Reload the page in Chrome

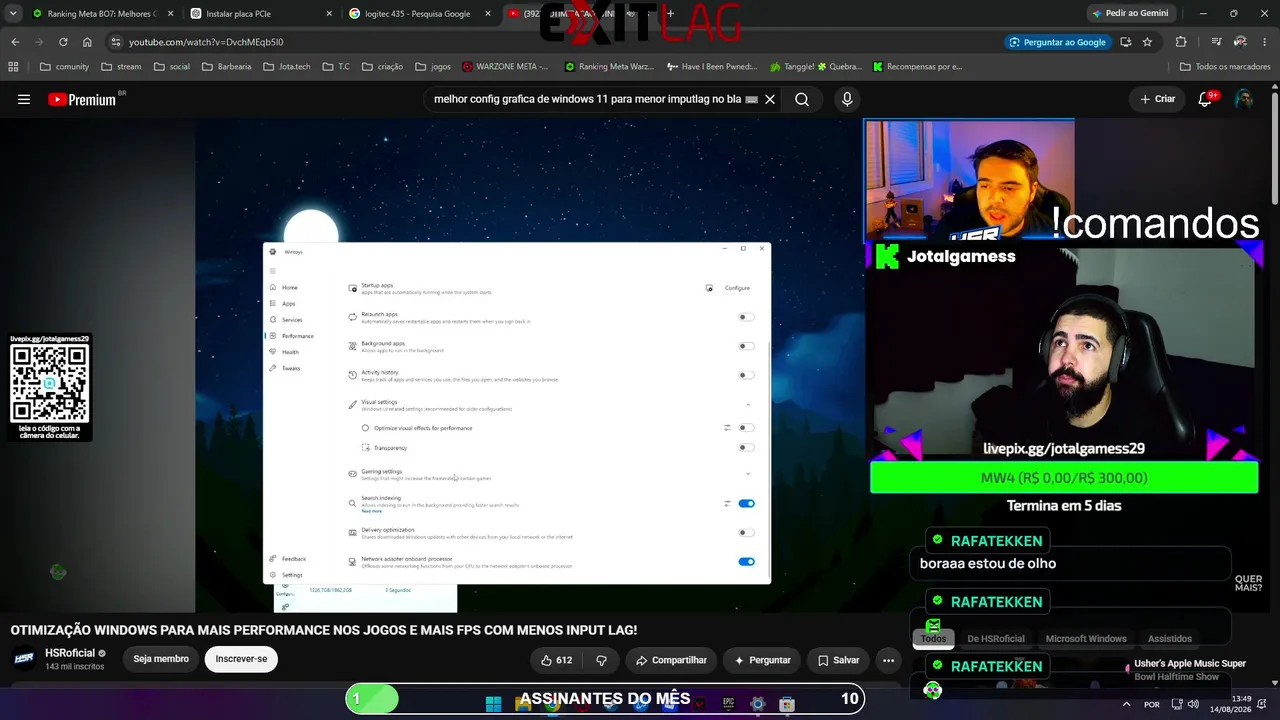[63, 42]
